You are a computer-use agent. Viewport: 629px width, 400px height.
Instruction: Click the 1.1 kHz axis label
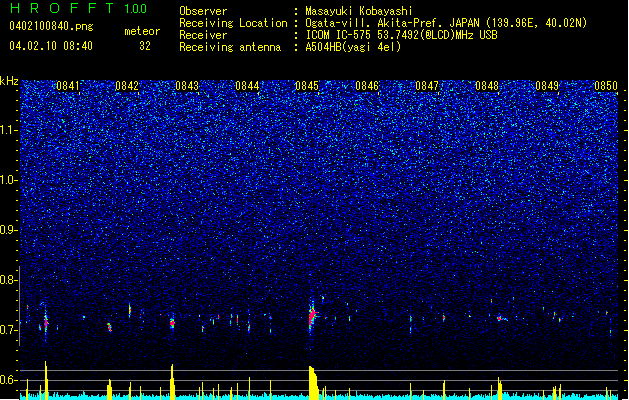click(8, 130)
